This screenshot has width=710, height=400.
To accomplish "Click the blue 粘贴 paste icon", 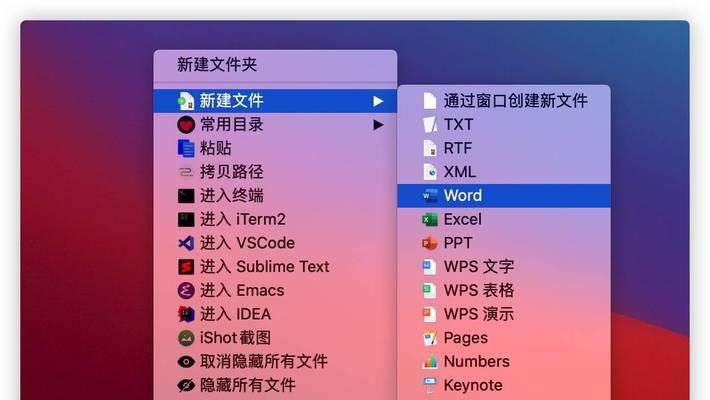I will tap(186, 148).
